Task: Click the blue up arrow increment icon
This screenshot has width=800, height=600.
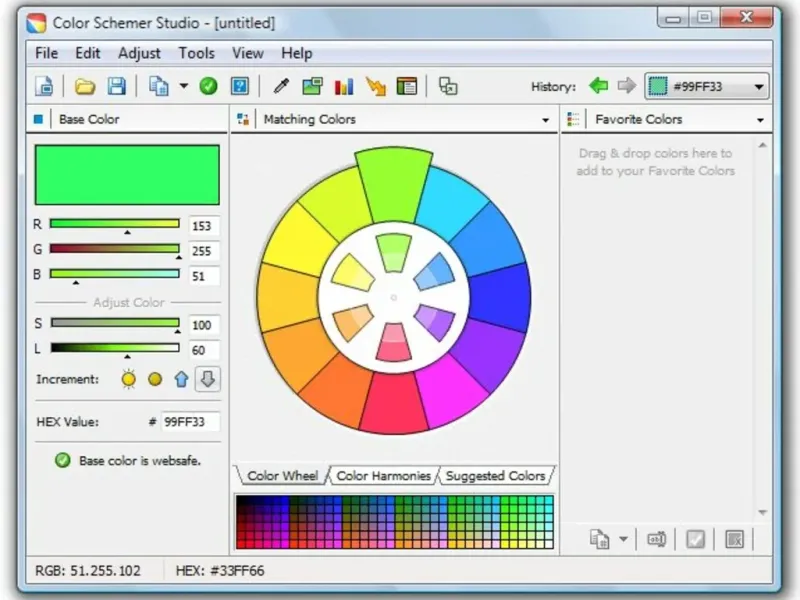Action: [181, 379]
